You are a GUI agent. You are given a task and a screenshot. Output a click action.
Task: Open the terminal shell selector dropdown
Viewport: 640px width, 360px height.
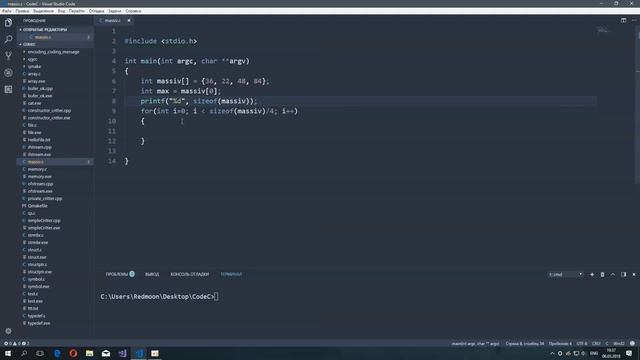pos(565,274)
